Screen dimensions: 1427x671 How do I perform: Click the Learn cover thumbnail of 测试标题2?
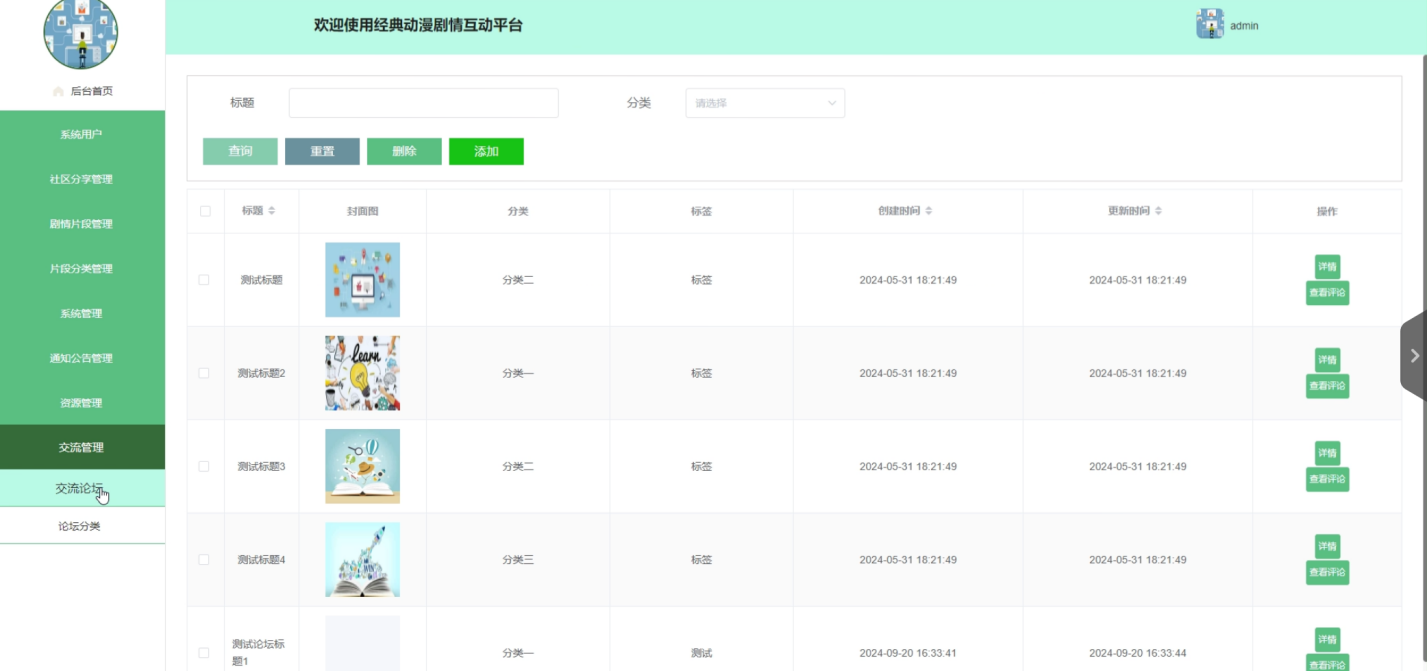coord(362,373)
